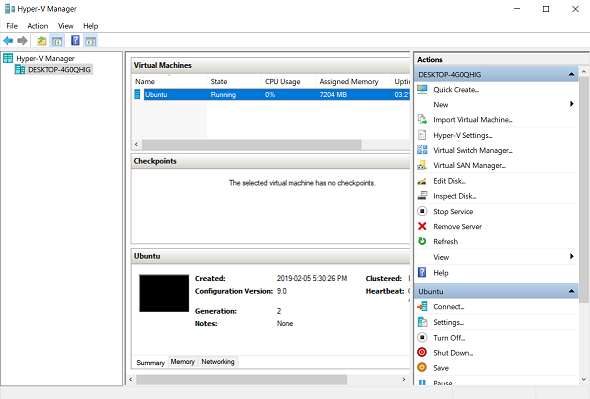Switch to the Memory tab
The width and height of the screenshot is (590, 399).
[x=182, y=361]
